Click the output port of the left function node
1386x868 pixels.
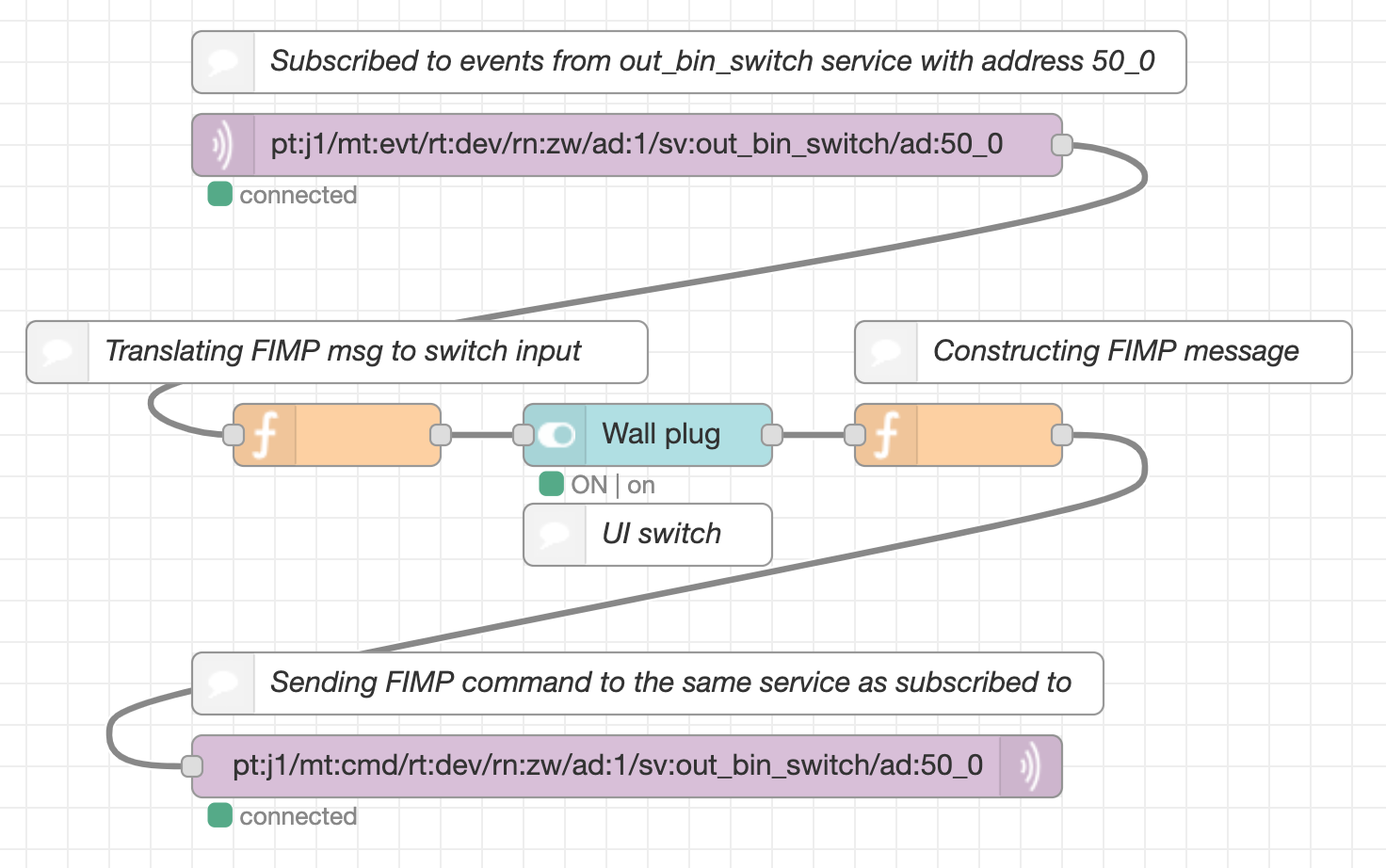coord(441,435)
